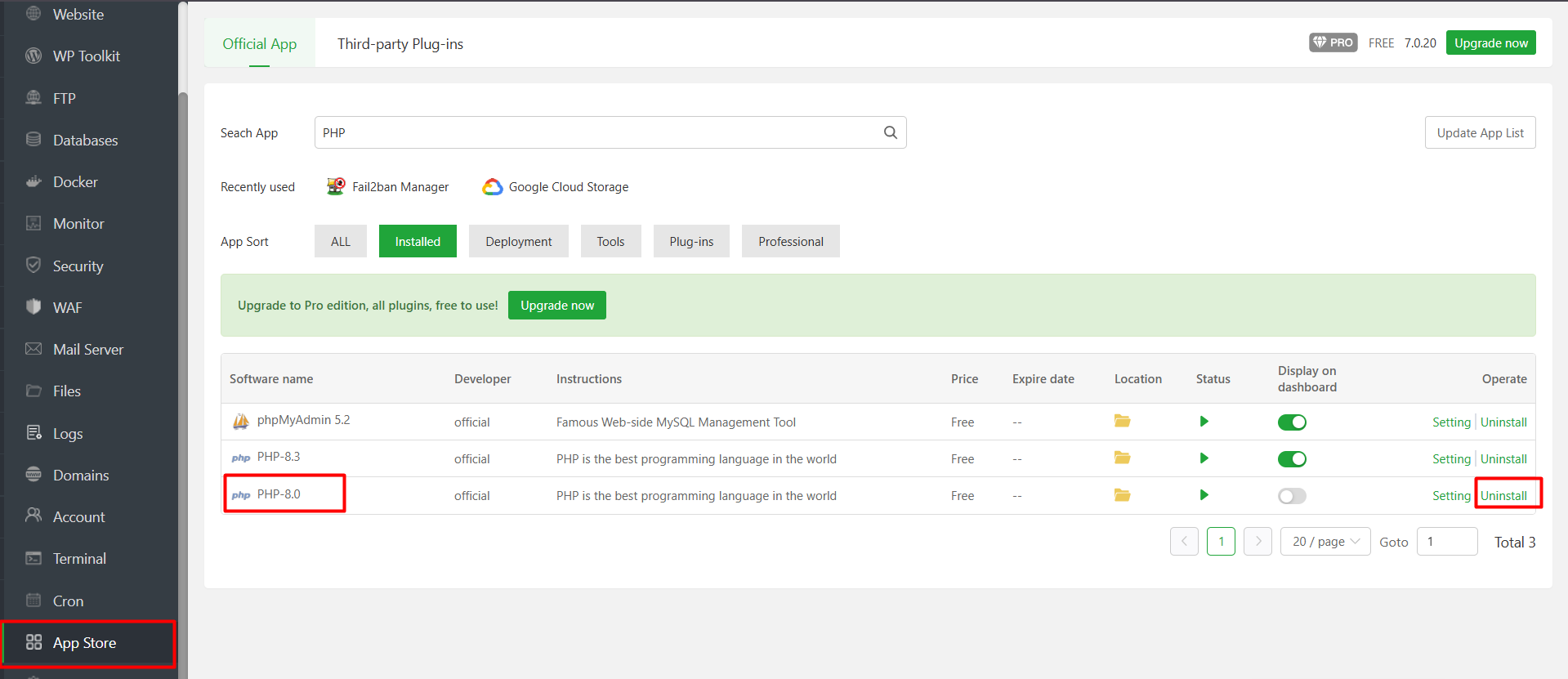This screenshot has width=1568, height=679.
Task: Open PHP-8.0 location folder icon
Action: pyautogui.click(x=1122, y=494)
